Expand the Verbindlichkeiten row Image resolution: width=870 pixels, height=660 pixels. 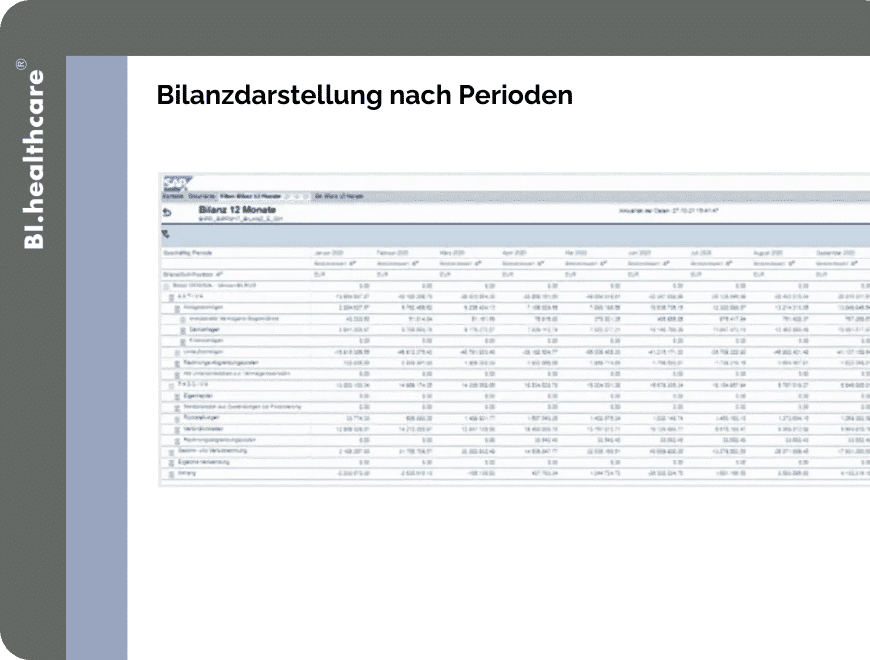[177, 430]
